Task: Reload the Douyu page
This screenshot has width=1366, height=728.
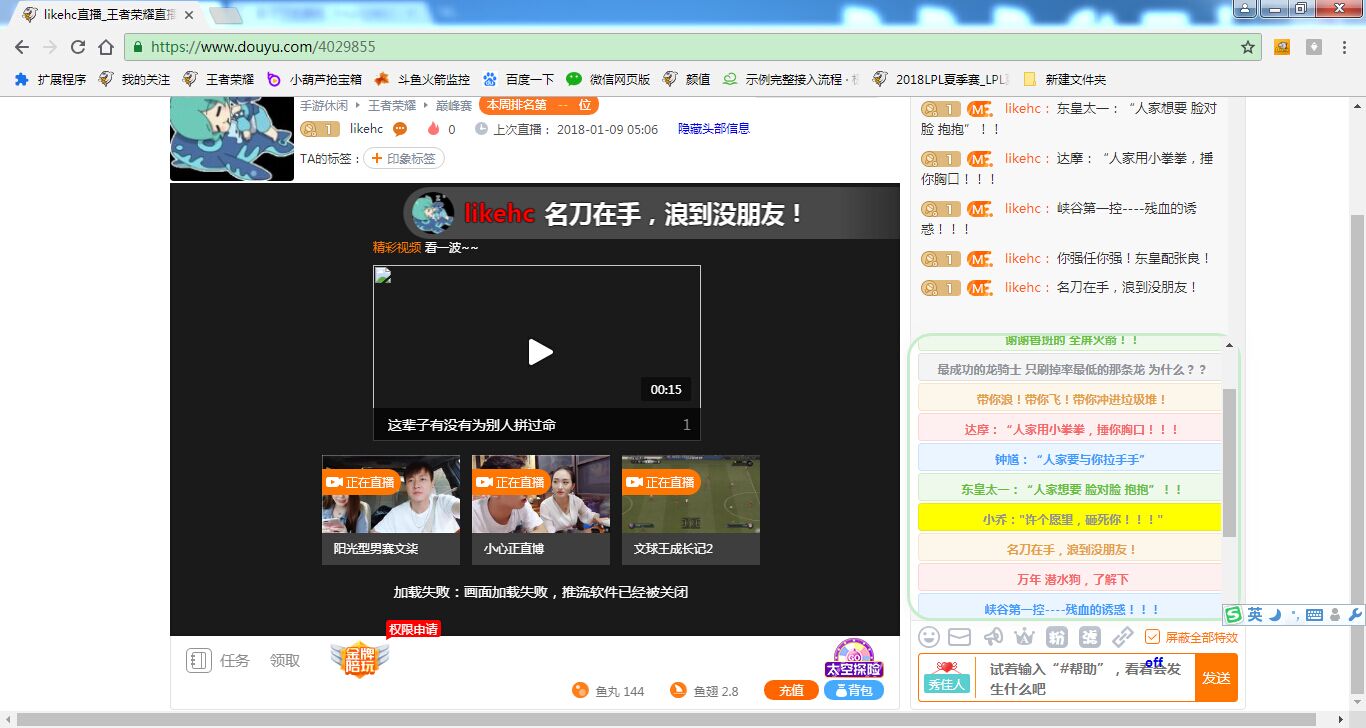Action: (x=78, y=47)
